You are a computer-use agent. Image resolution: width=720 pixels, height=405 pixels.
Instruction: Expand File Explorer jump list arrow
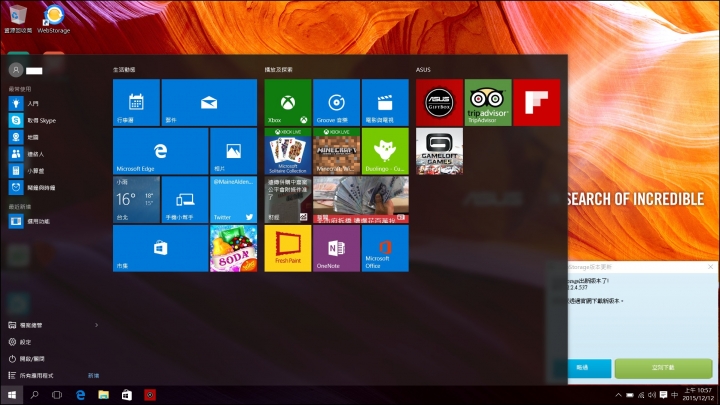pos(96,325)
